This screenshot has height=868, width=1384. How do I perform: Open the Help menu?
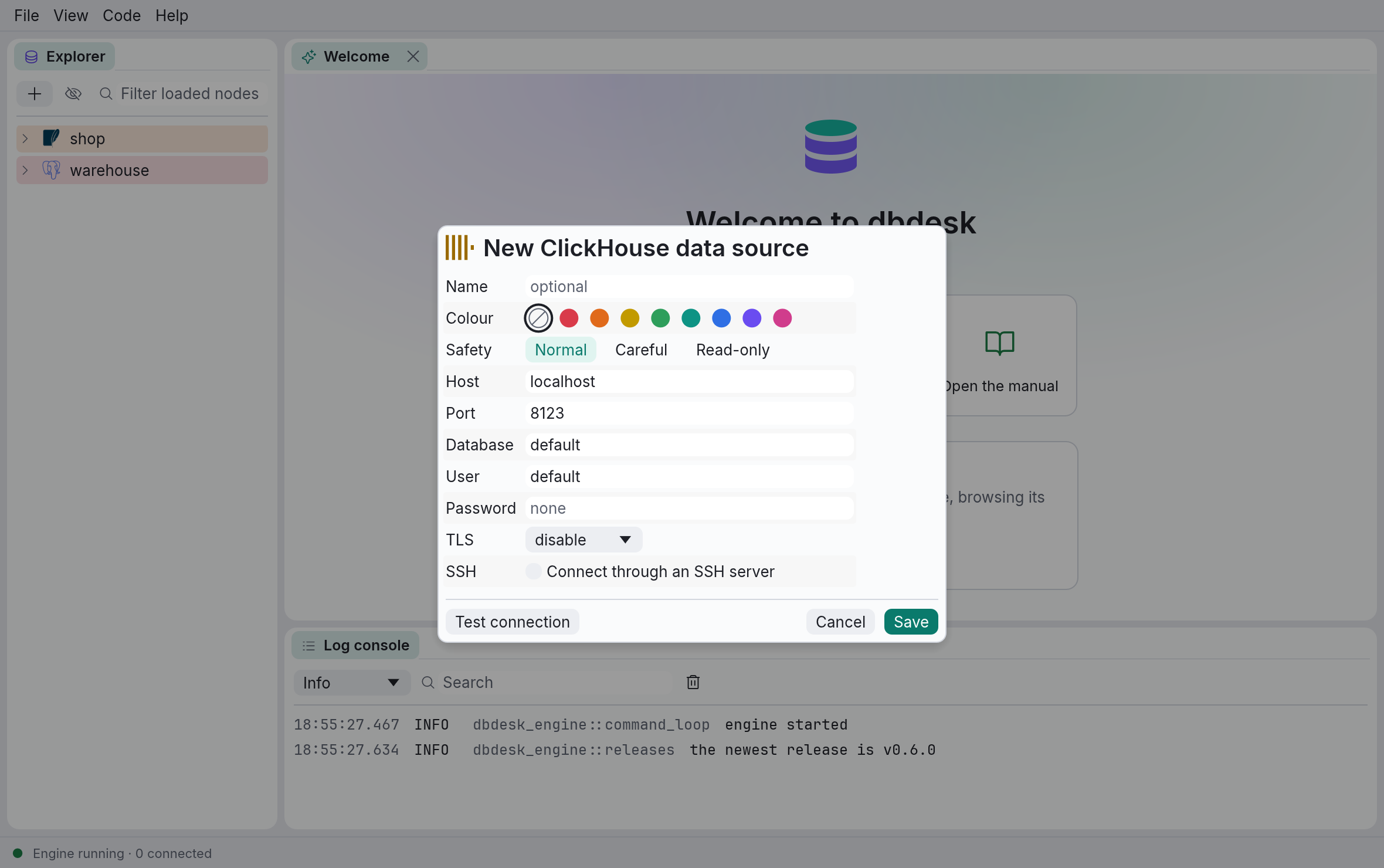coord(171,15)
